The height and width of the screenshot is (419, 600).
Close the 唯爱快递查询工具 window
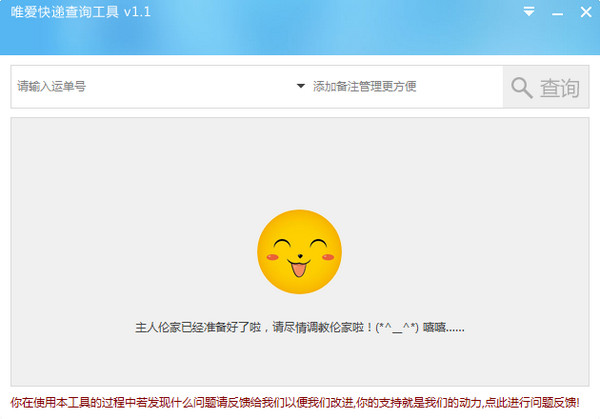[x=586, y=12]
